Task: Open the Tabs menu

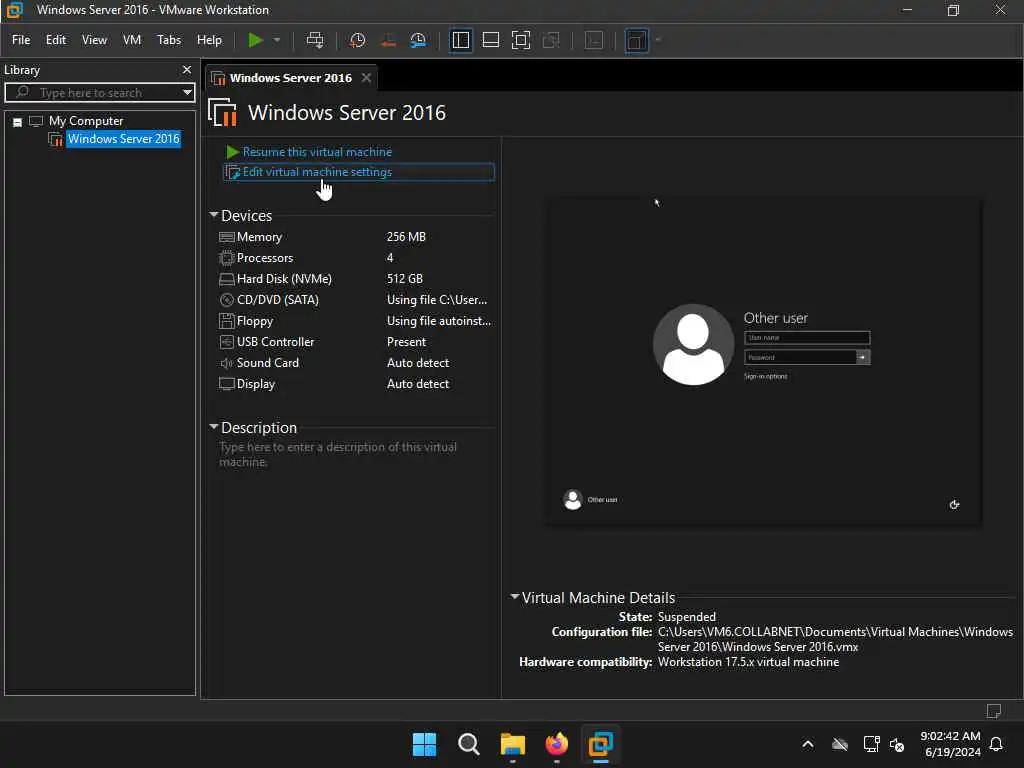Action: coord(168,40)
